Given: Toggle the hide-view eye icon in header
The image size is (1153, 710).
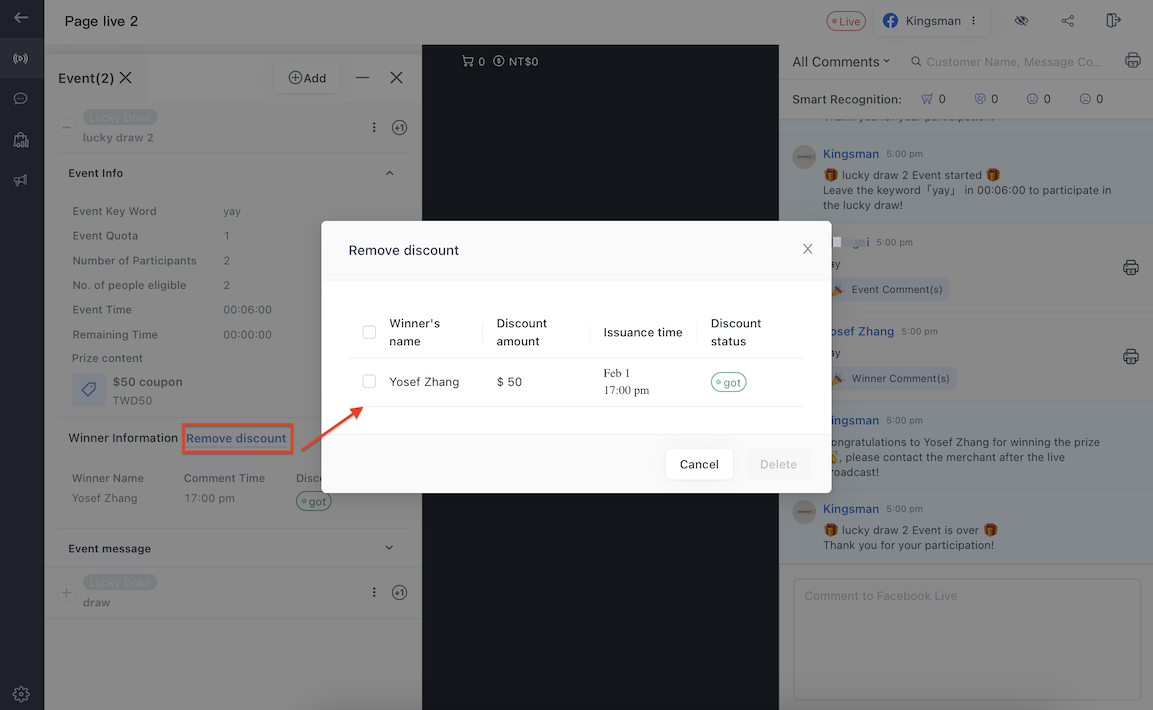Looking at the screenshot, I should (x=1021, y=21).
